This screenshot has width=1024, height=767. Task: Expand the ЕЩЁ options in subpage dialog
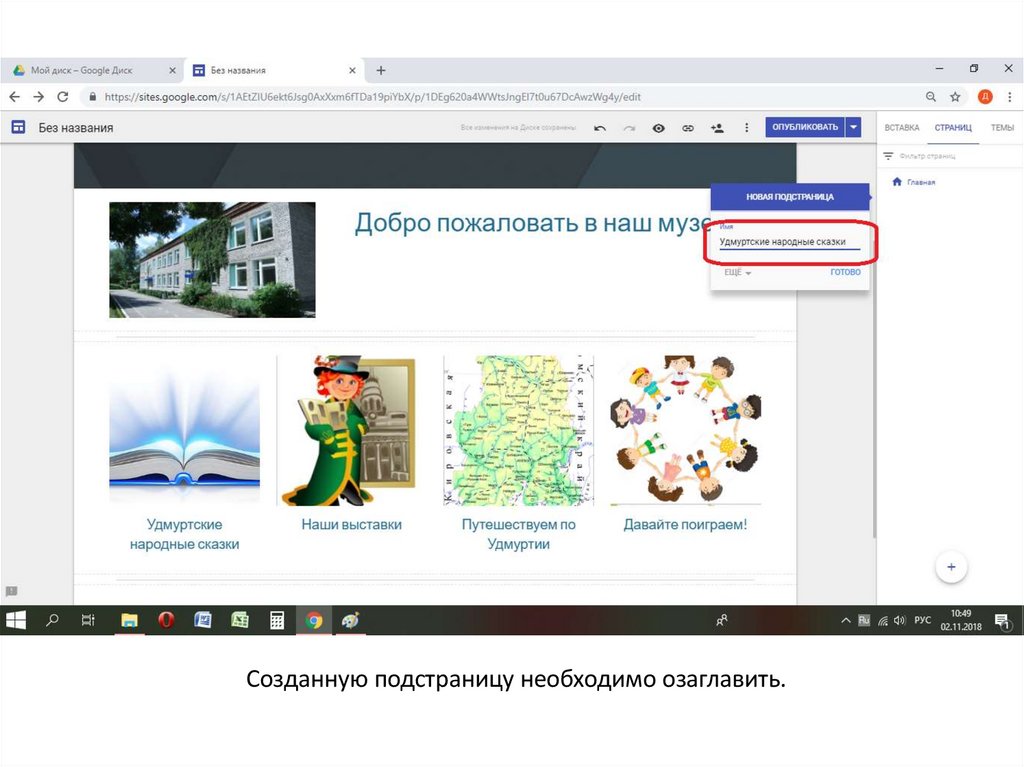738,272
